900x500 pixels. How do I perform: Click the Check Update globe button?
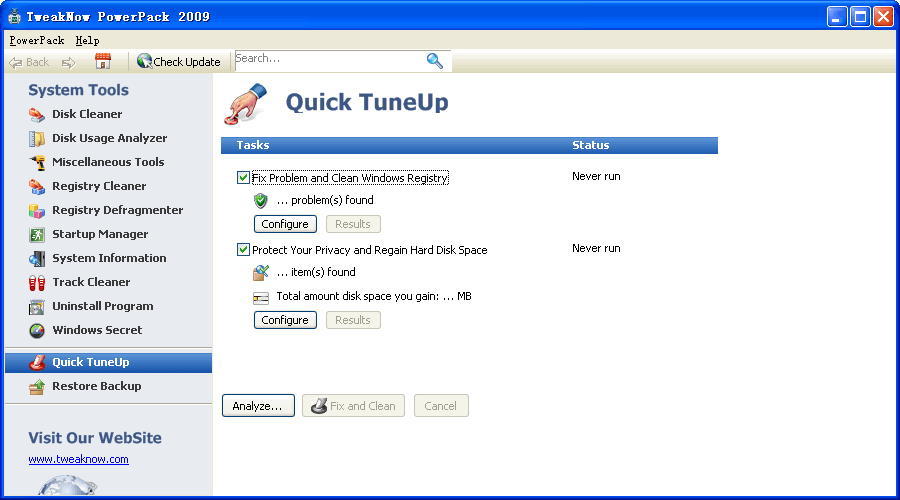point(179,61)
